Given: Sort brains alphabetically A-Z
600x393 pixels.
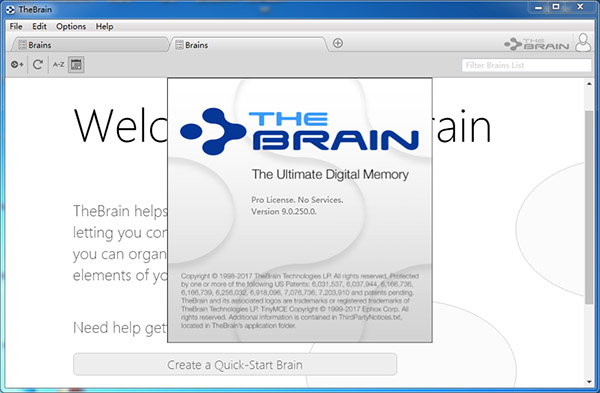Looking at the screenshot, I should coord(58,65).
